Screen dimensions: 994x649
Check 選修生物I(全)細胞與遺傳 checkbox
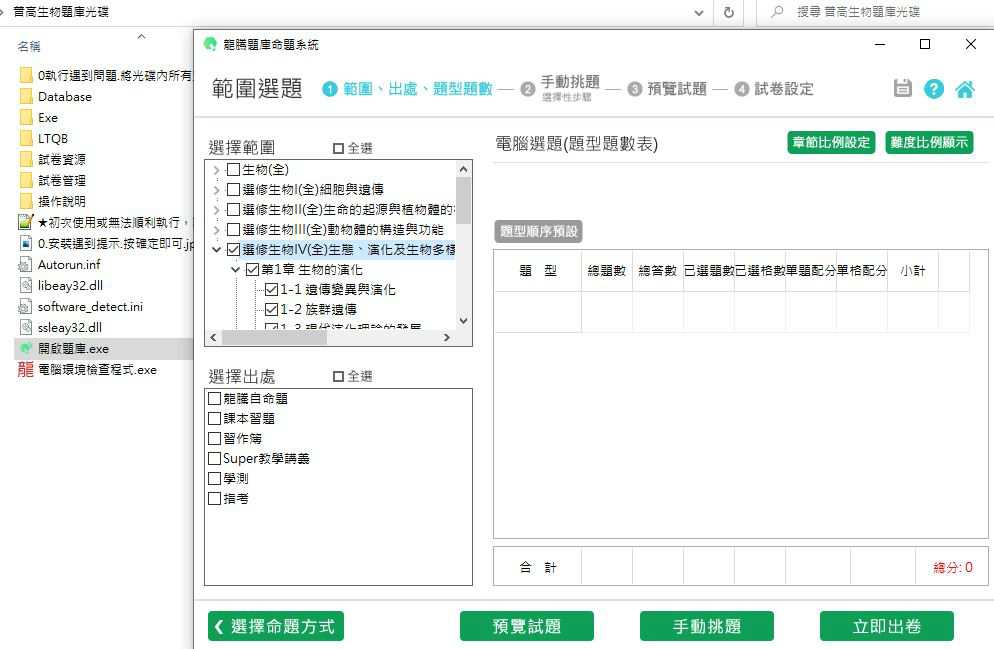pos(233,189)
